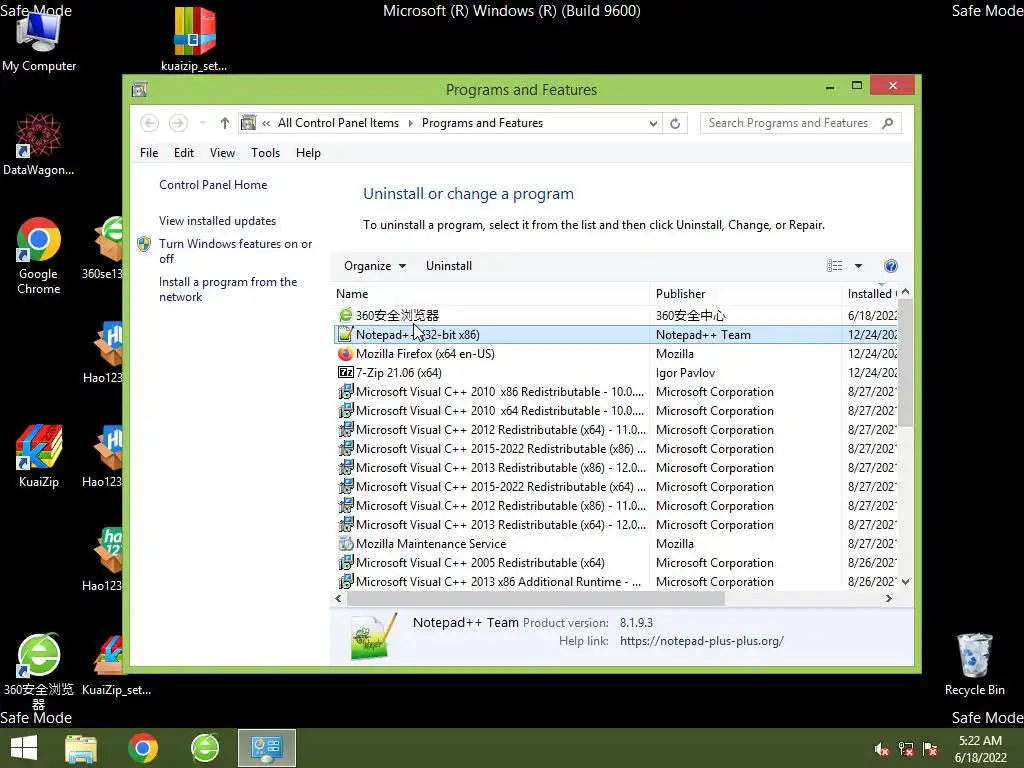Screen dimensions: 1024x768
Task: Go to Control Panel Home
Action: tap(213, 185)
